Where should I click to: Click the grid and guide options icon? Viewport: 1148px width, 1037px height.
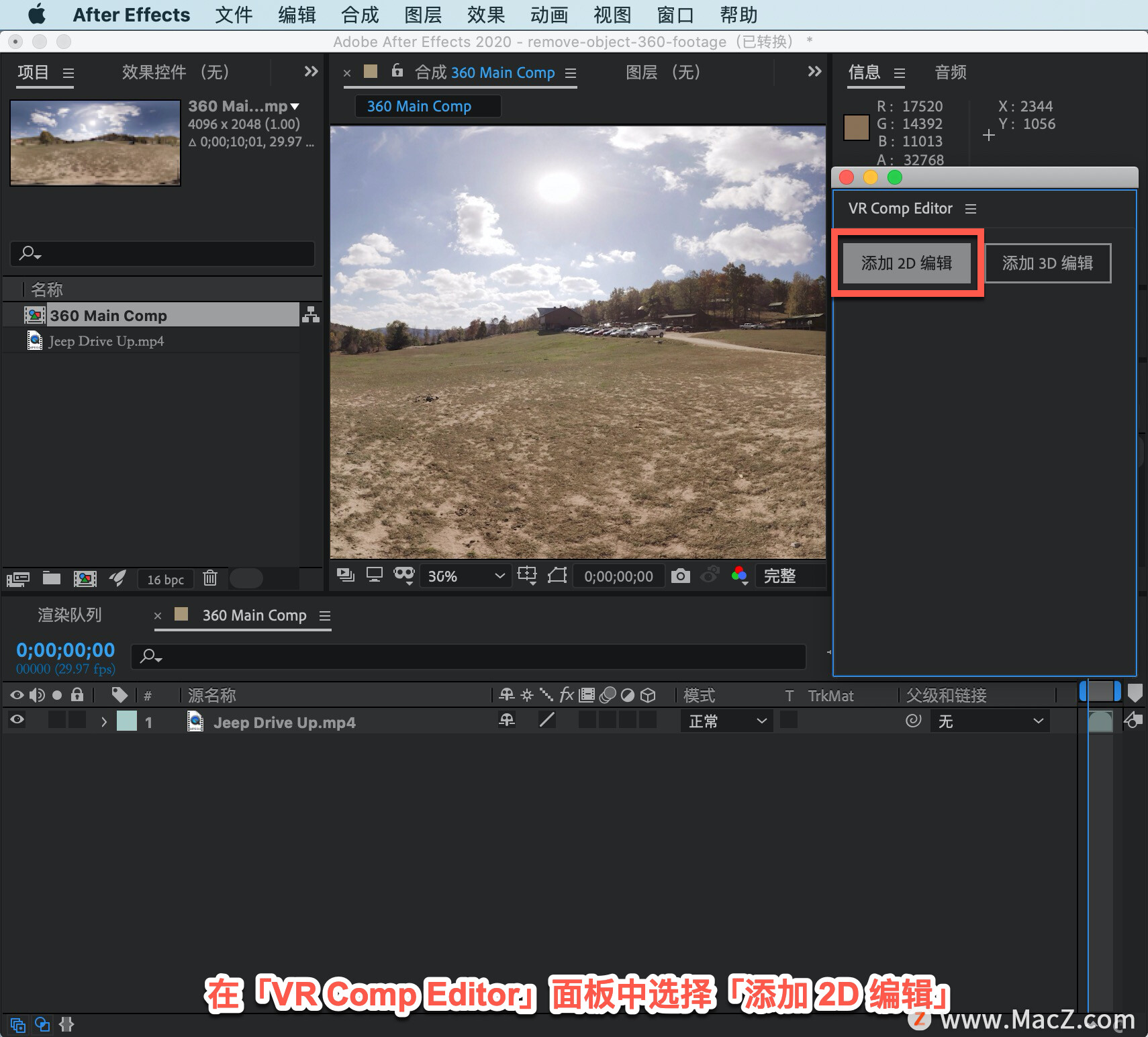[x=528, y=576]
